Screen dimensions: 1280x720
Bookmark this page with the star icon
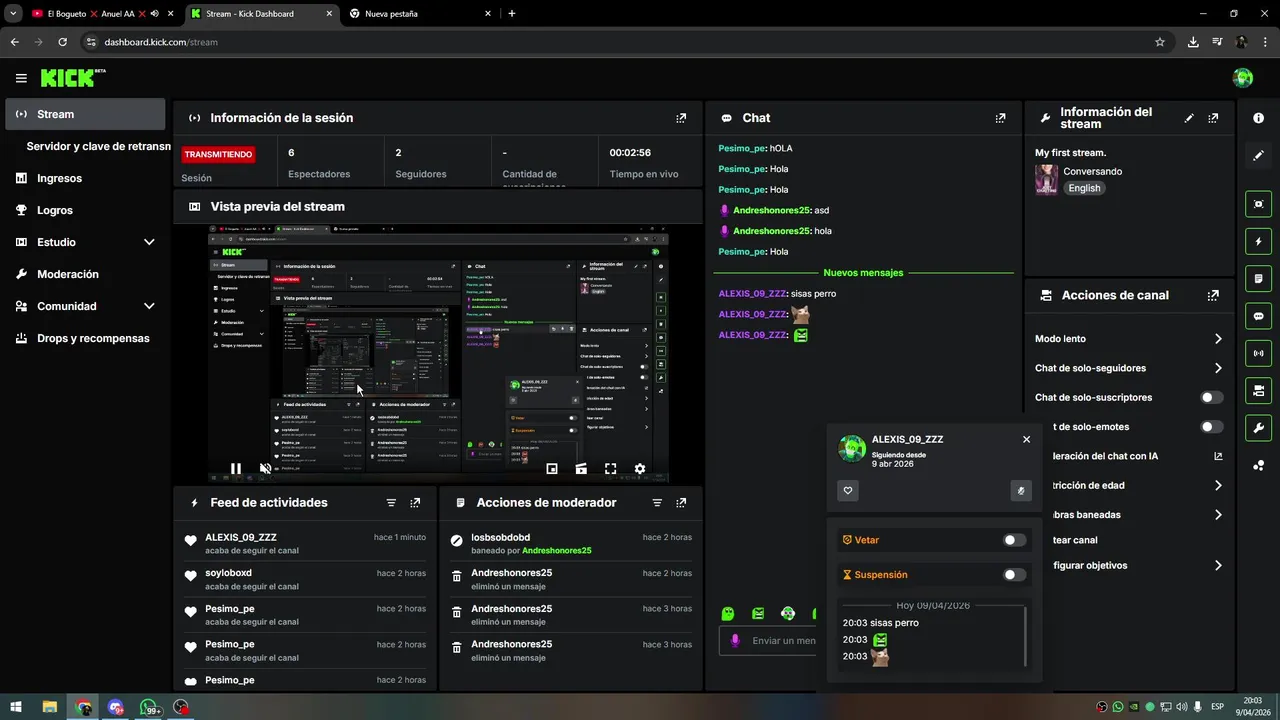coord(1160,42)
